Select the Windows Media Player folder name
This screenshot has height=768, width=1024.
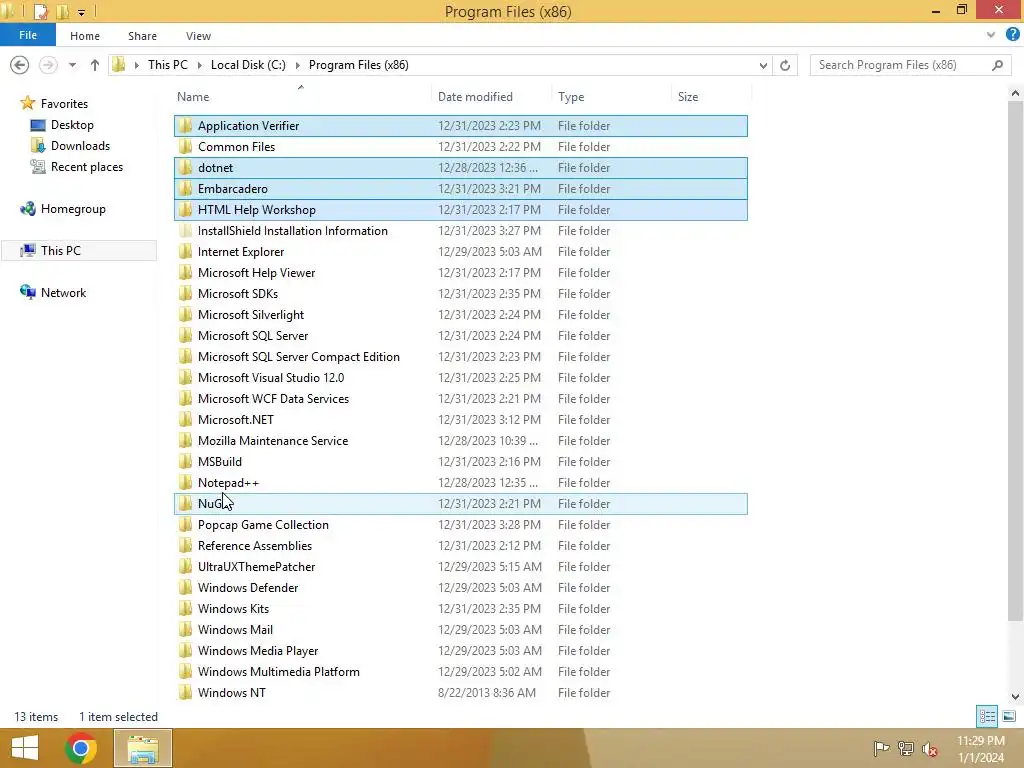[258, 650]
